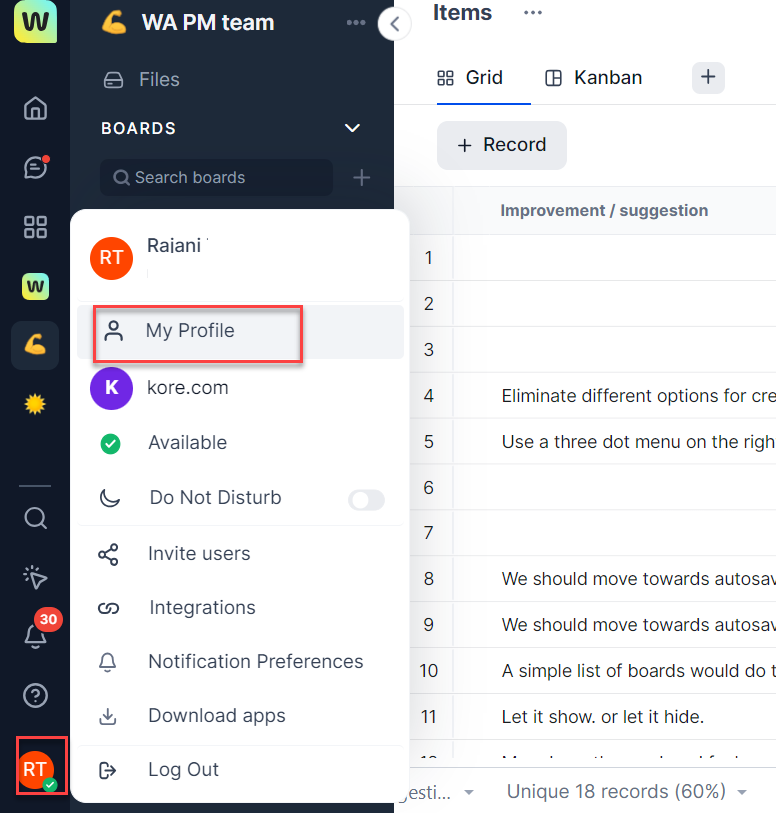Open the Home icon in left rail
Image resolution: width=776 pixels, height=813 pixels.
(35, 108)
